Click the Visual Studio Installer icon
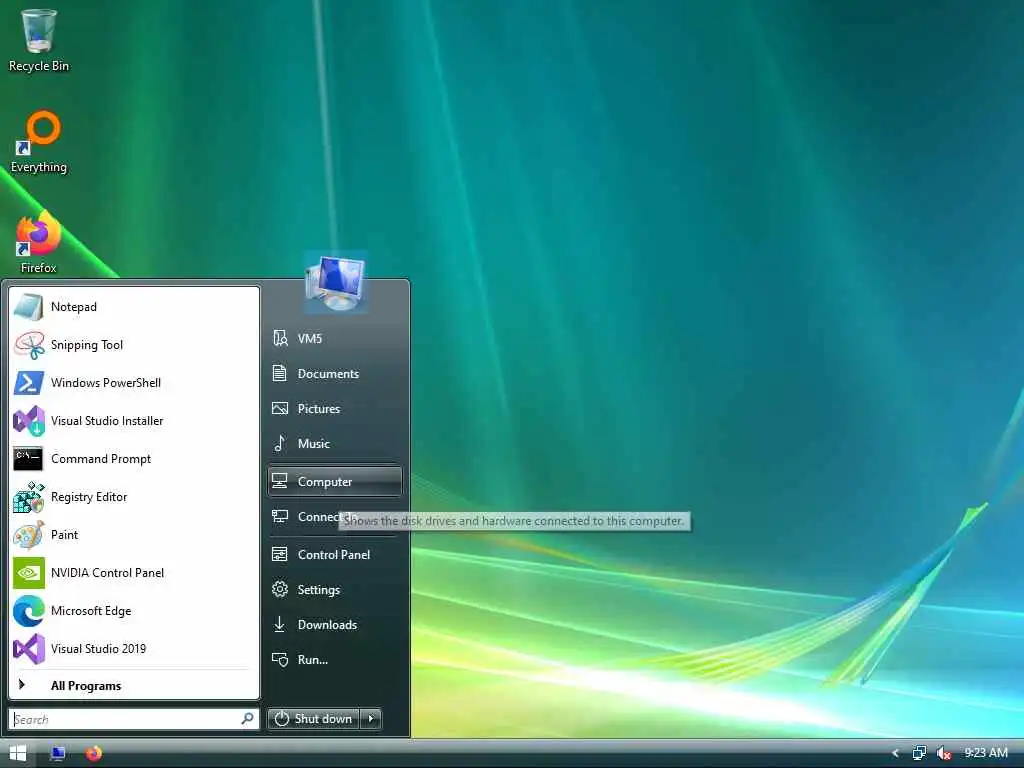Viewport: 1024px width, 768px height. pyautogui.click(x=28, y=421)
